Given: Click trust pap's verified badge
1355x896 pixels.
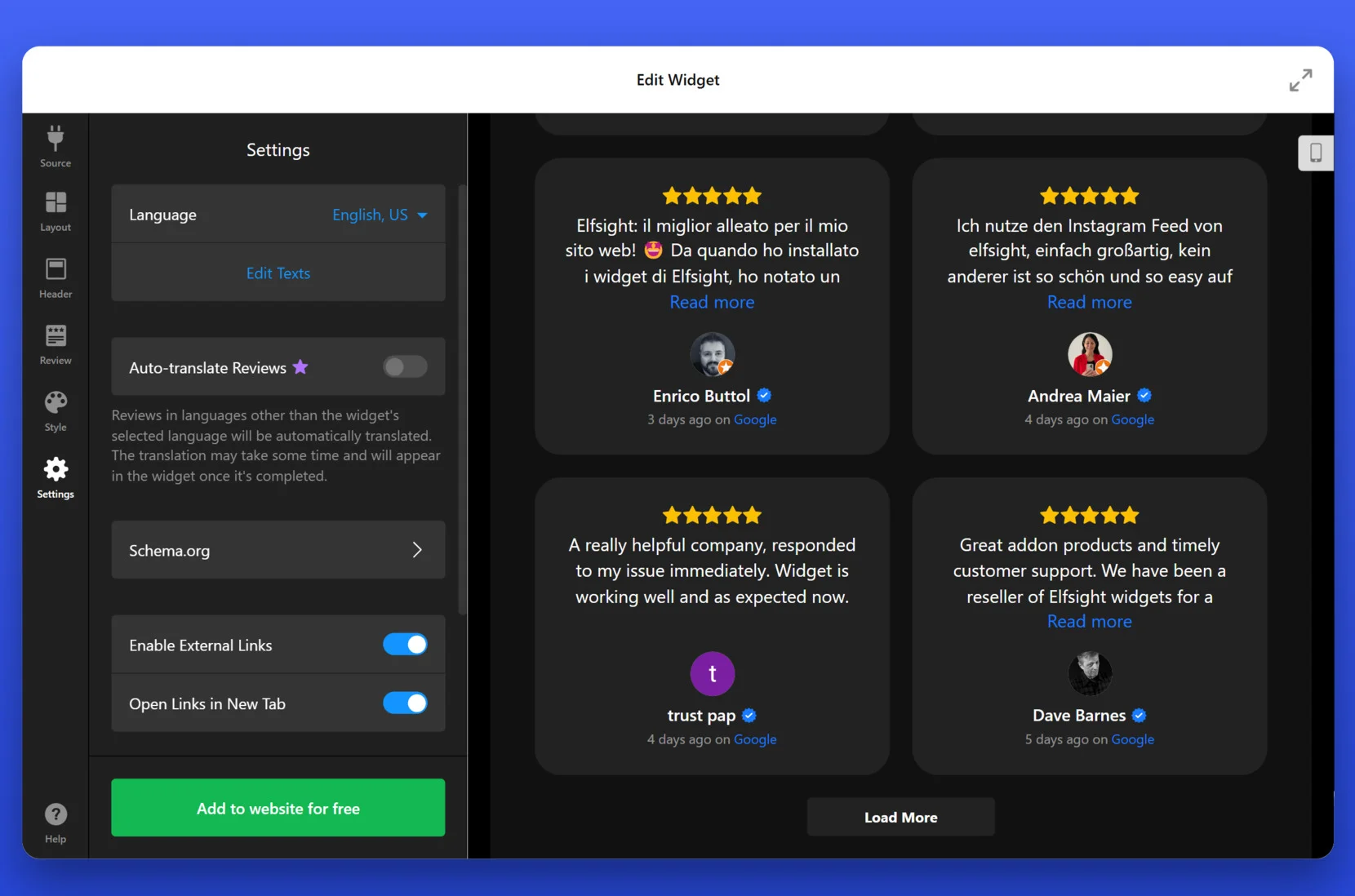Looking at the screenshot, I should point(749,716).
